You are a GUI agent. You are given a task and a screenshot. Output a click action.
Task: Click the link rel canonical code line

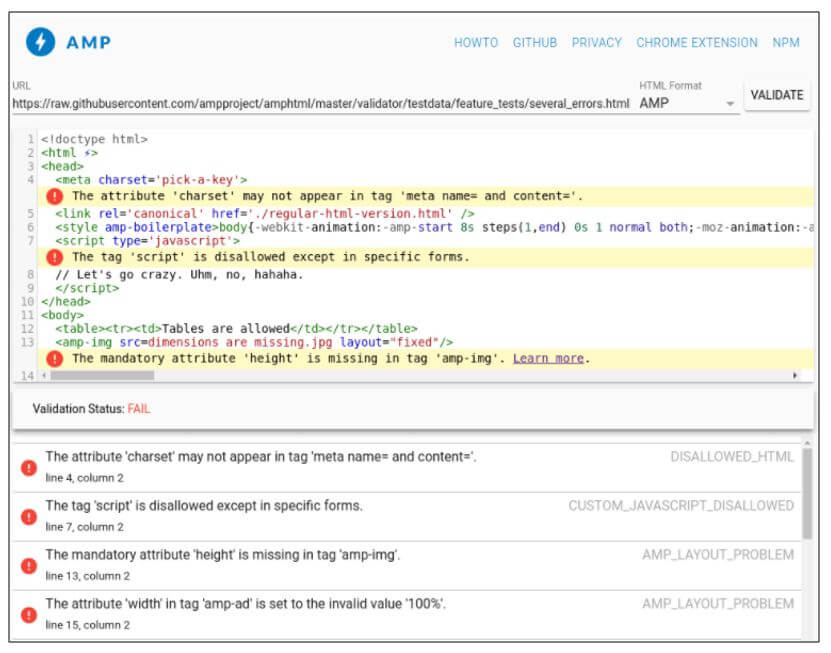tap(264, 214)
